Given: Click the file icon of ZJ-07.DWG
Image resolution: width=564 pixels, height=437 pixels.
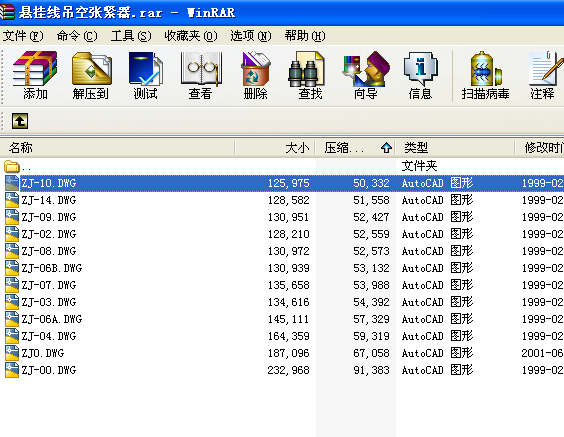Looking at the screenshot, I should coord(12,285).
